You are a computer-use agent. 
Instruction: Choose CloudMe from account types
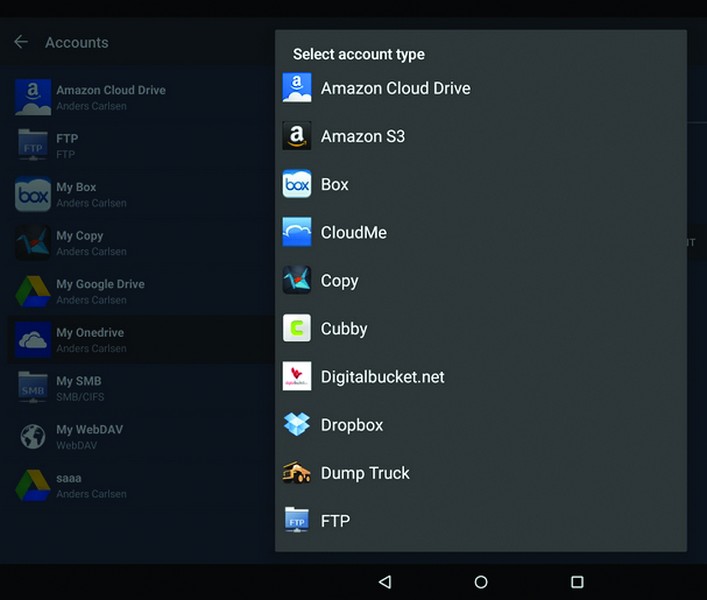click(481, 232)
